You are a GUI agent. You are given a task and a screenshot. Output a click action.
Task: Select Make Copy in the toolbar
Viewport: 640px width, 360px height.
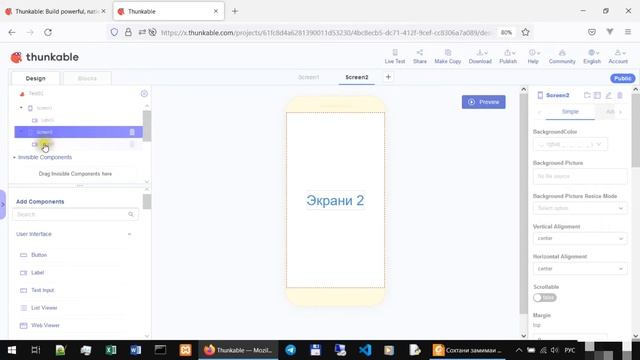(x=447, y=57)
